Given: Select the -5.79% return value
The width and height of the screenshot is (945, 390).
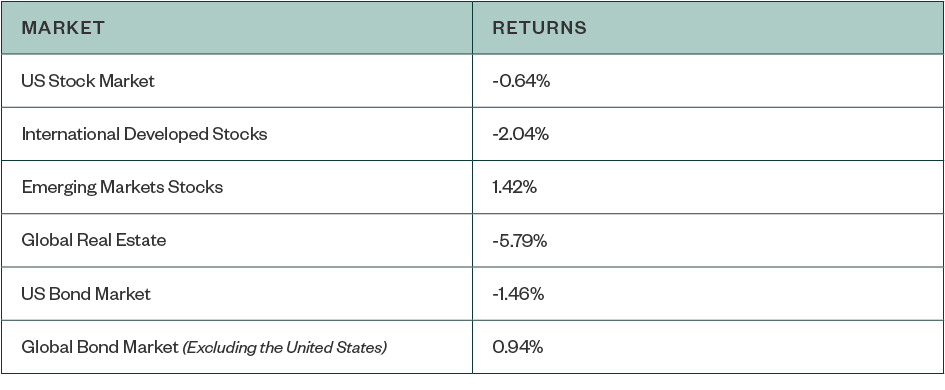Looking at the screenshot, I should 520,241.
